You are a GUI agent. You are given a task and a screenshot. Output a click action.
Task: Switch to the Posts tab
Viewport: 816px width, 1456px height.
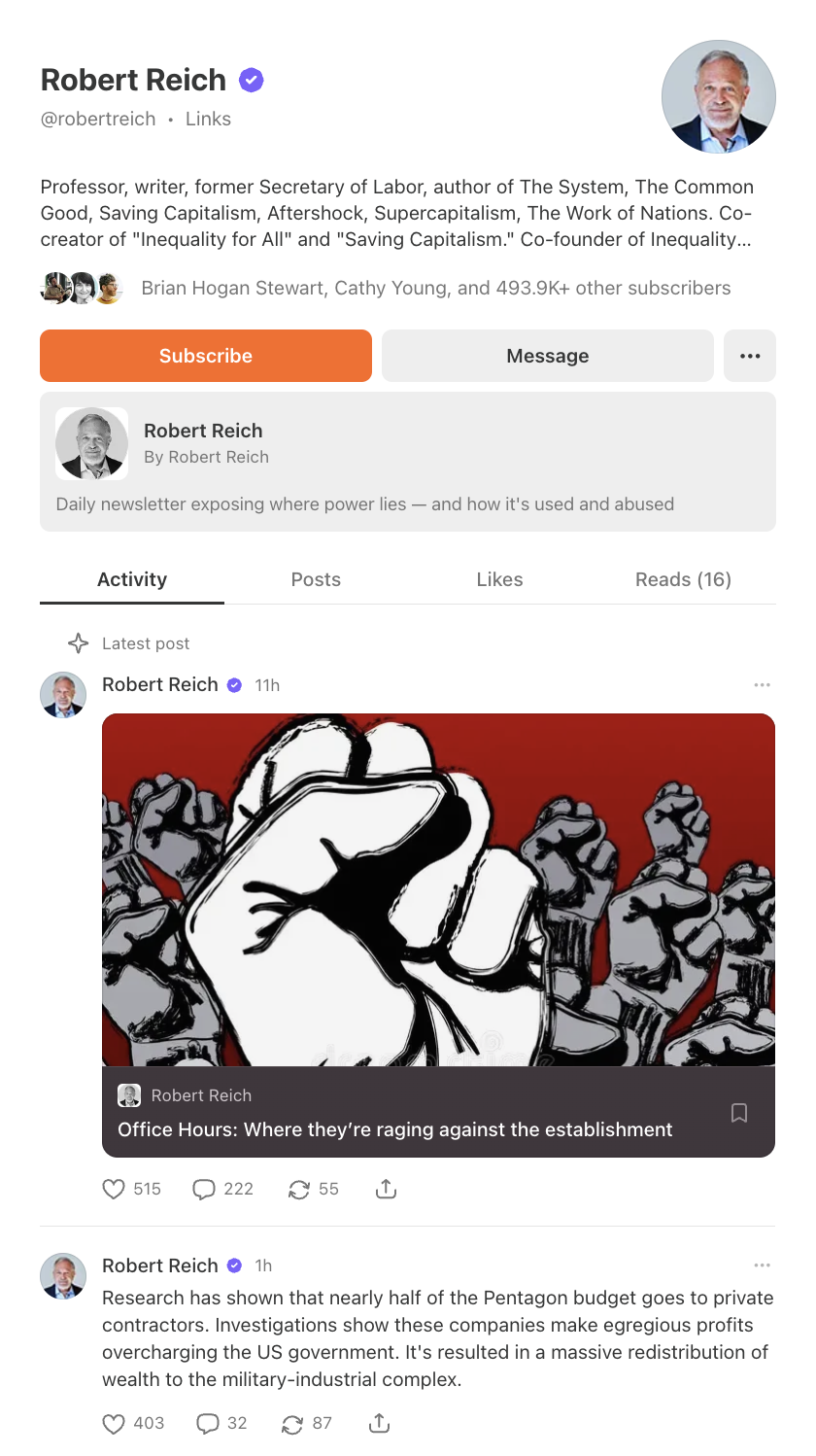(316, 579)
